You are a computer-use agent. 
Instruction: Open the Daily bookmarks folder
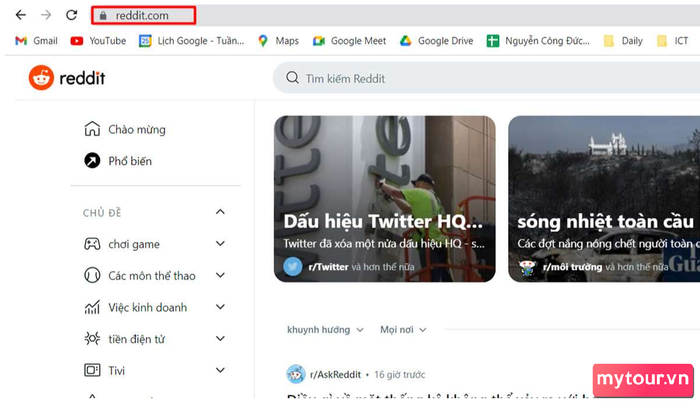click(x=623, y=41)
